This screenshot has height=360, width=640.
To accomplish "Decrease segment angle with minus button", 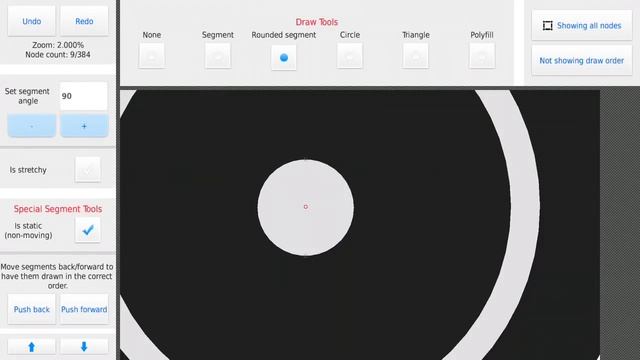I will 31,126.
